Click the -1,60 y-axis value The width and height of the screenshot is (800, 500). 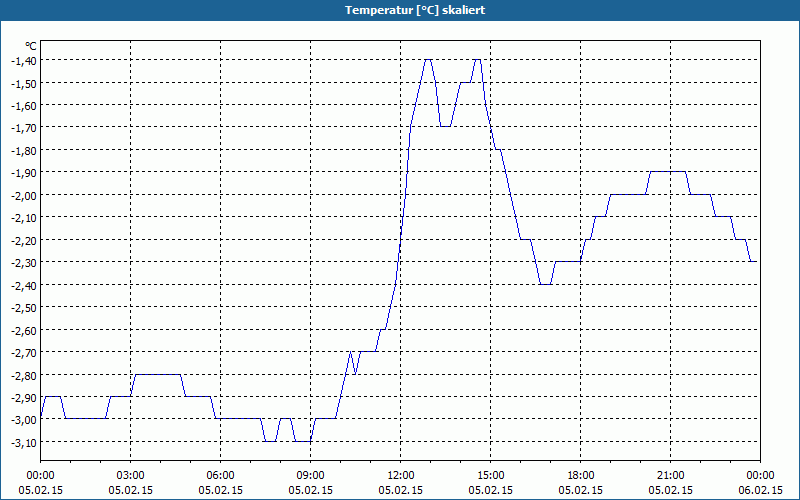(x=24, y=105)
